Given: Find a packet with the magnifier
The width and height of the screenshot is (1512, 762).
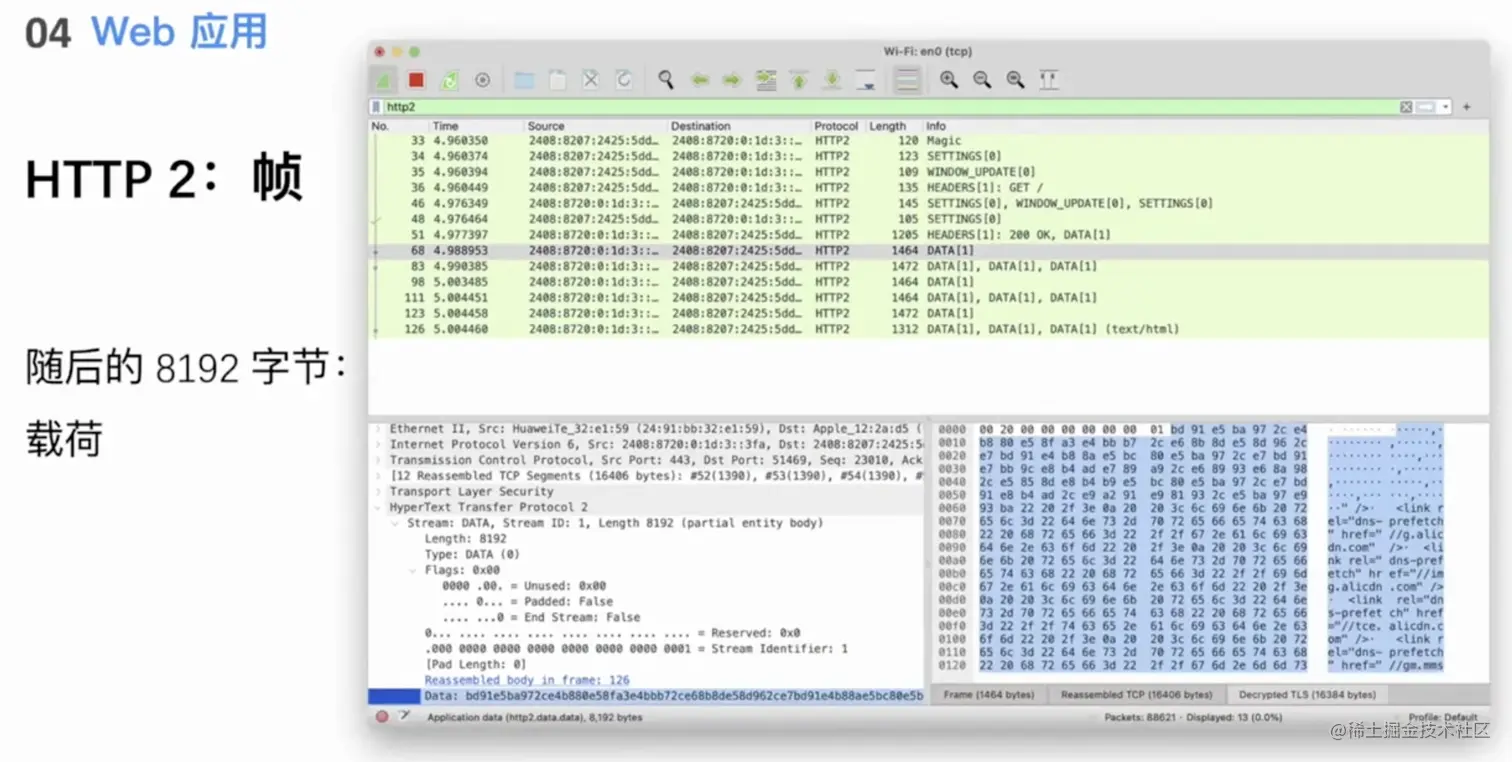Looking at the screenshot, I should click(x=665, y=80).
